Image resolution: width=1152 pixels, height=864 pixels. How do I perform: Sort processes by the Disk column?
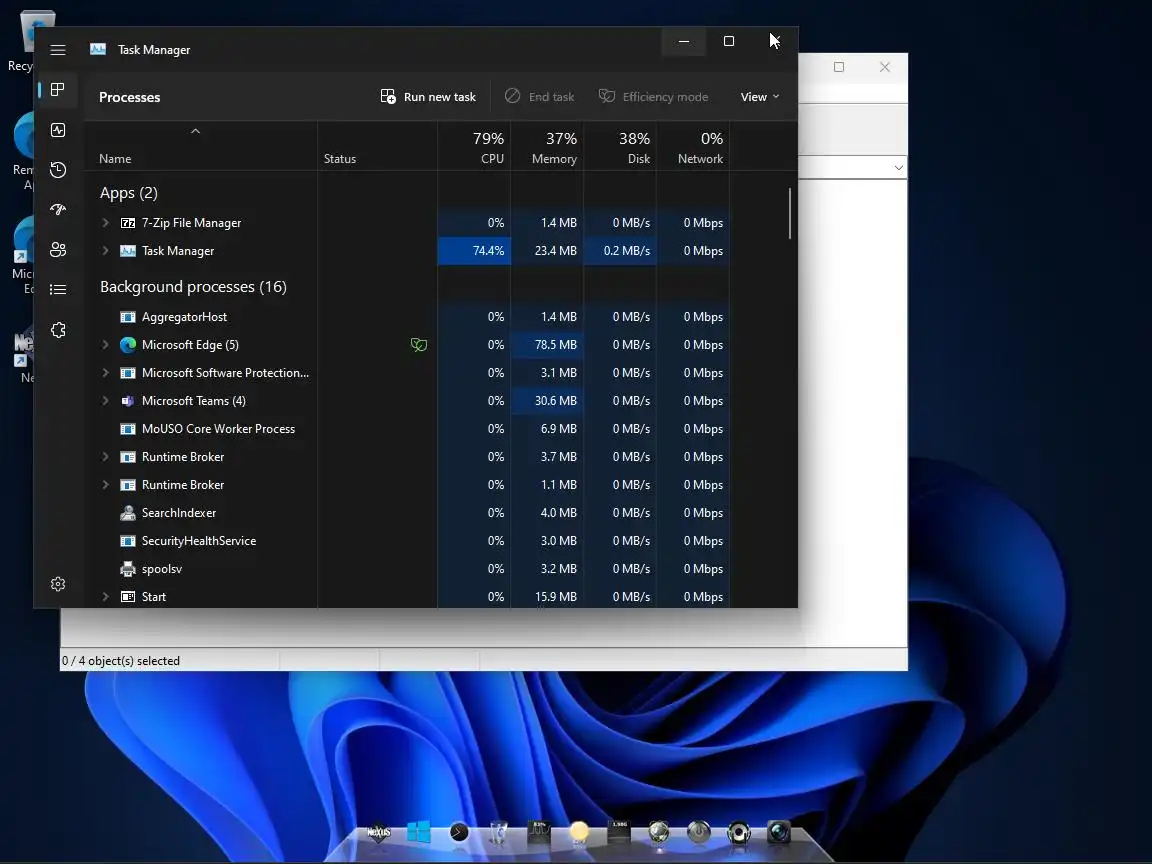click(x=620, y=148)
